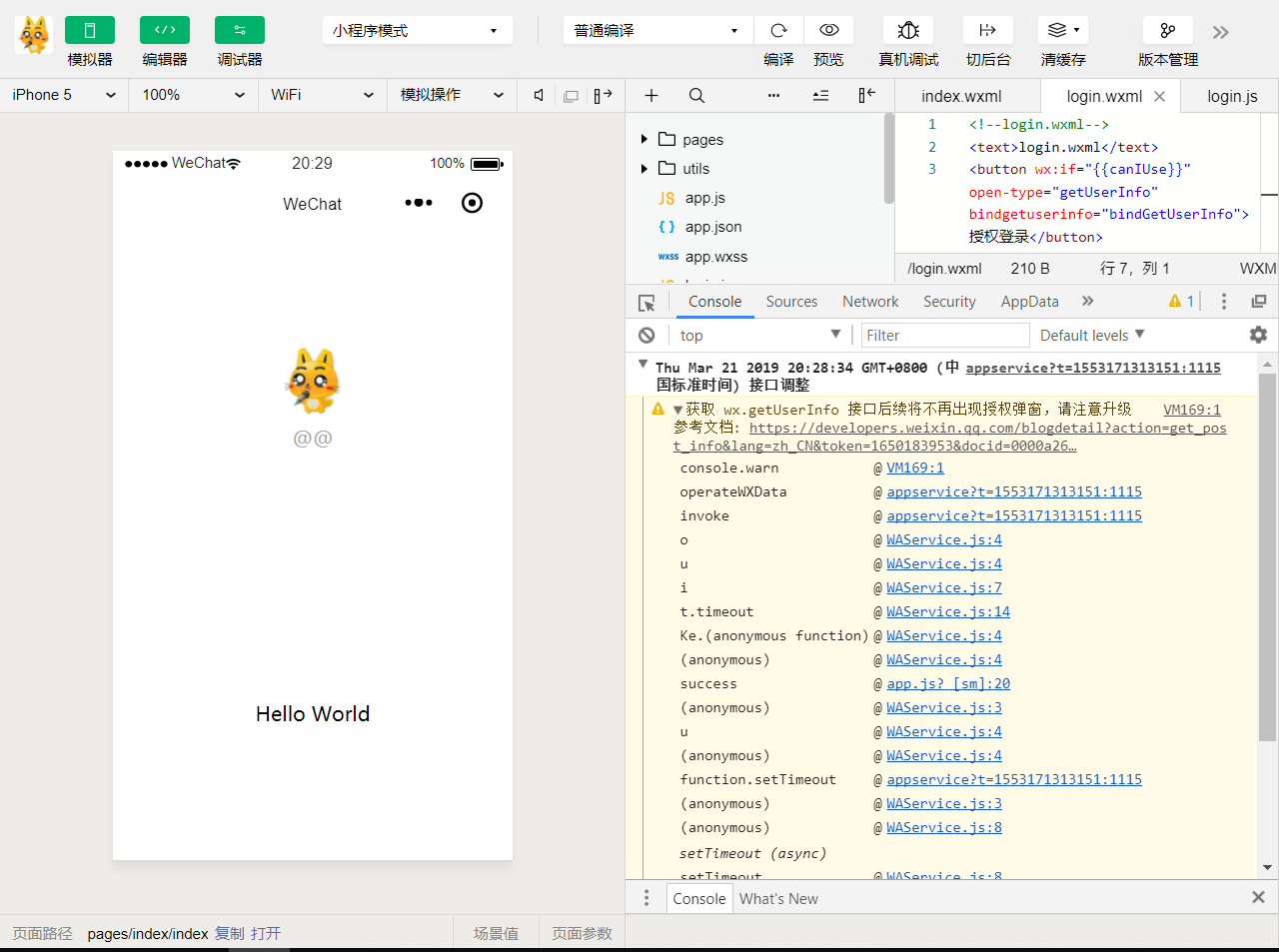Click the preview (预览) eye icon
This screenshot has width=1279, height=952.
coord(829,30)
